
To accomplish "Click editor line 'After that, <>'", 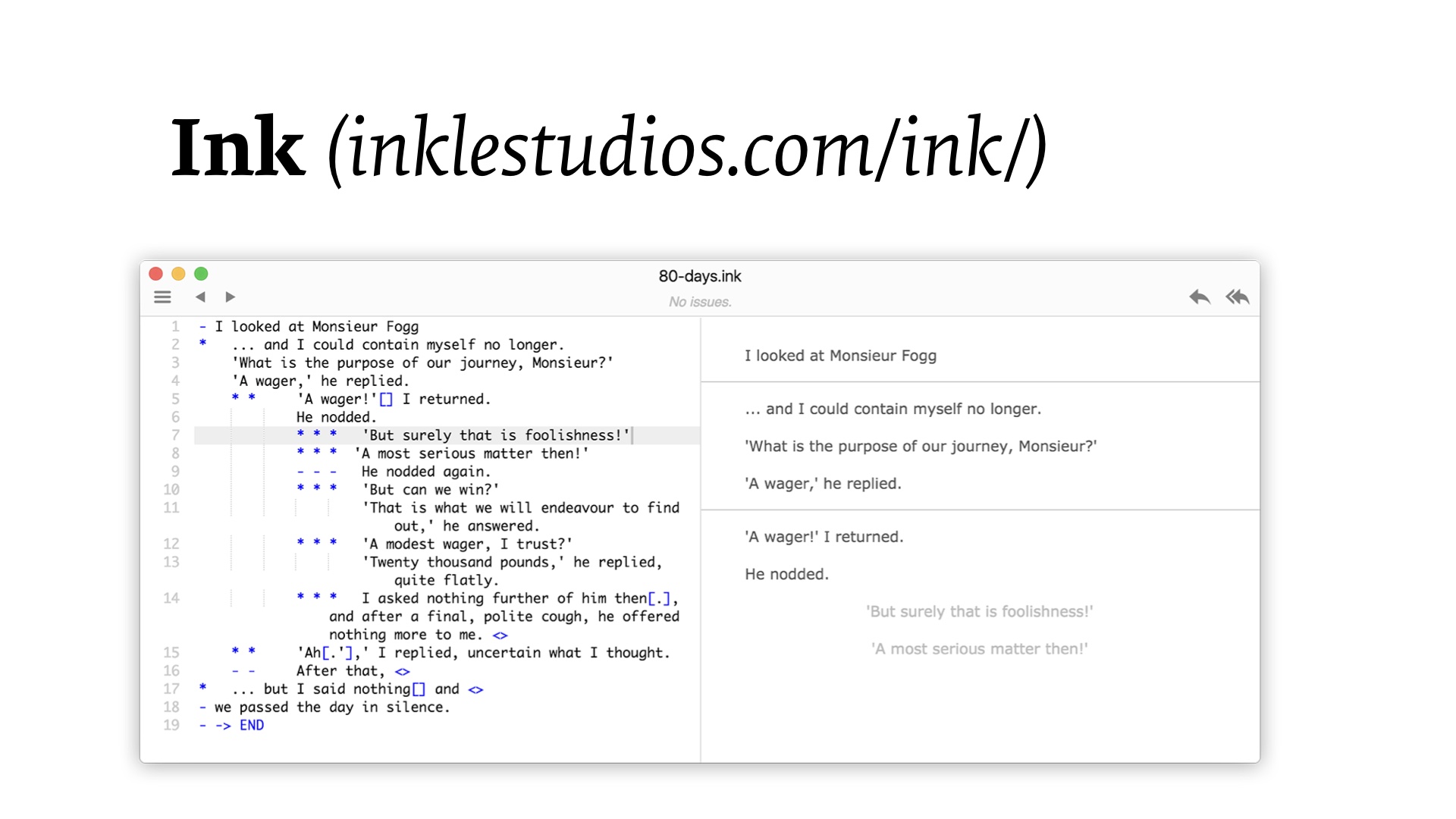I will (353, 671).
